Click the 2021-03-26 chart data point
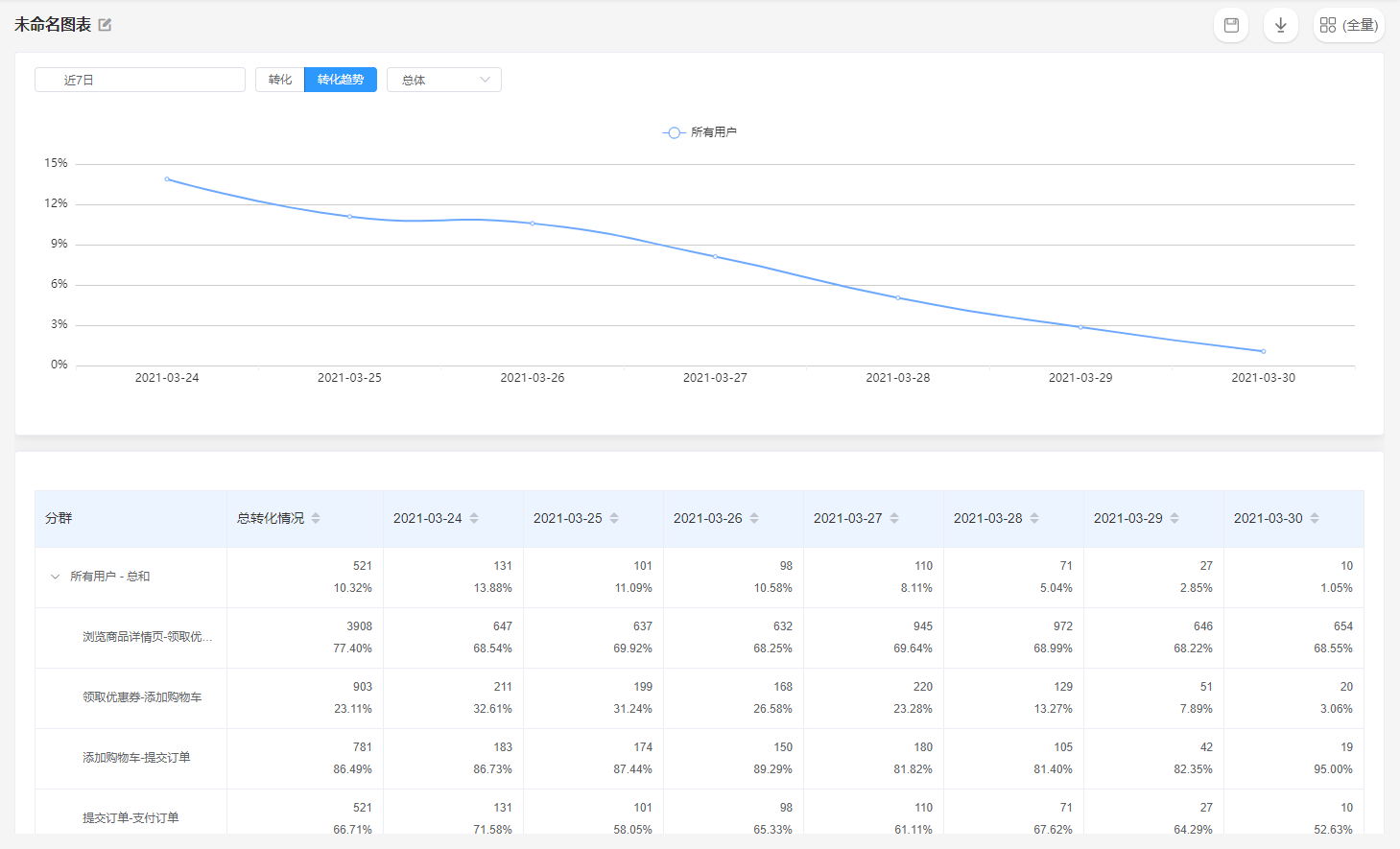Image resolution: width=1400 pixels, height=849 pixels. point(533,224)
